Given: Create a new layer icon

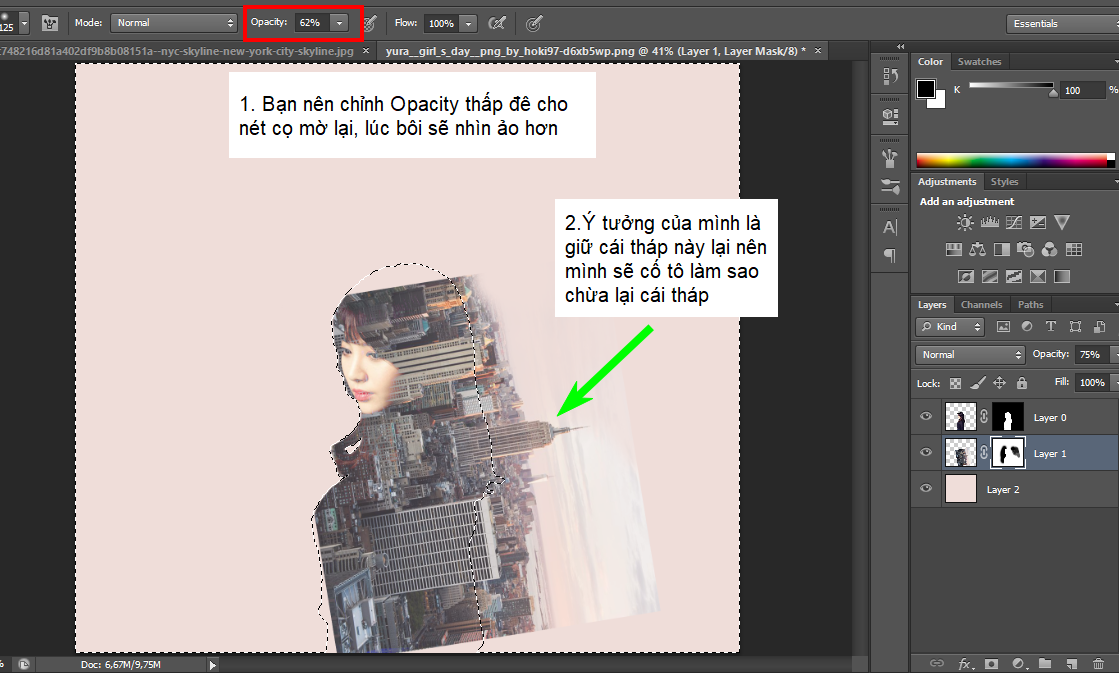Looking at the screenshot, I should 1071,663.
